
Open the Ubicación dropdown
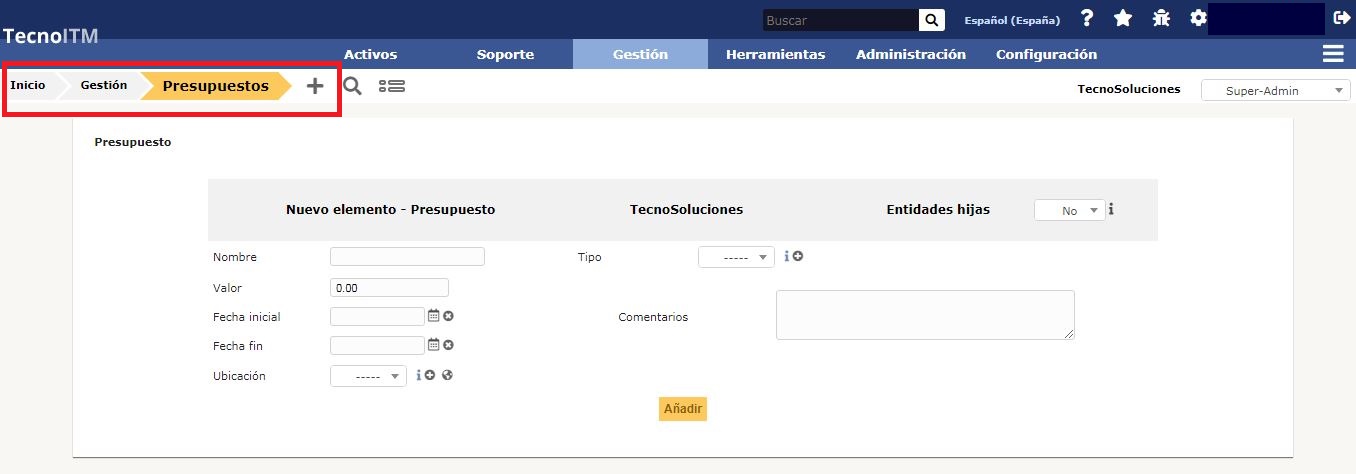tap(368, 377)
